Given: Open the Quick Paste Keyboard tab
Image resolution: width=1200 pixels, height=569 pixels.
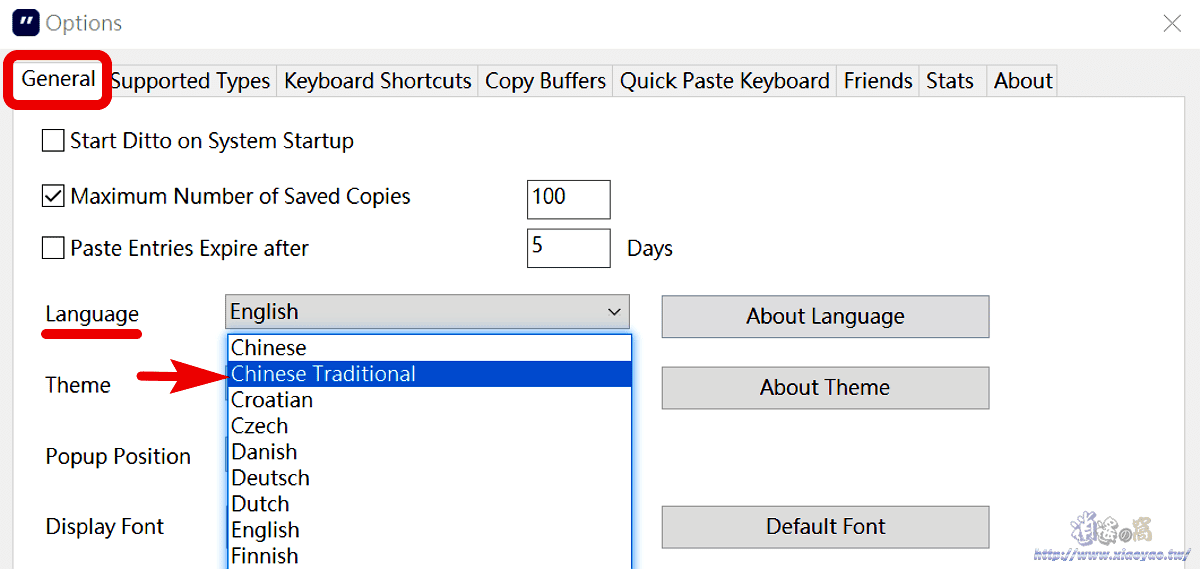Looking at the screenshot, I should [x=724, y=81].
